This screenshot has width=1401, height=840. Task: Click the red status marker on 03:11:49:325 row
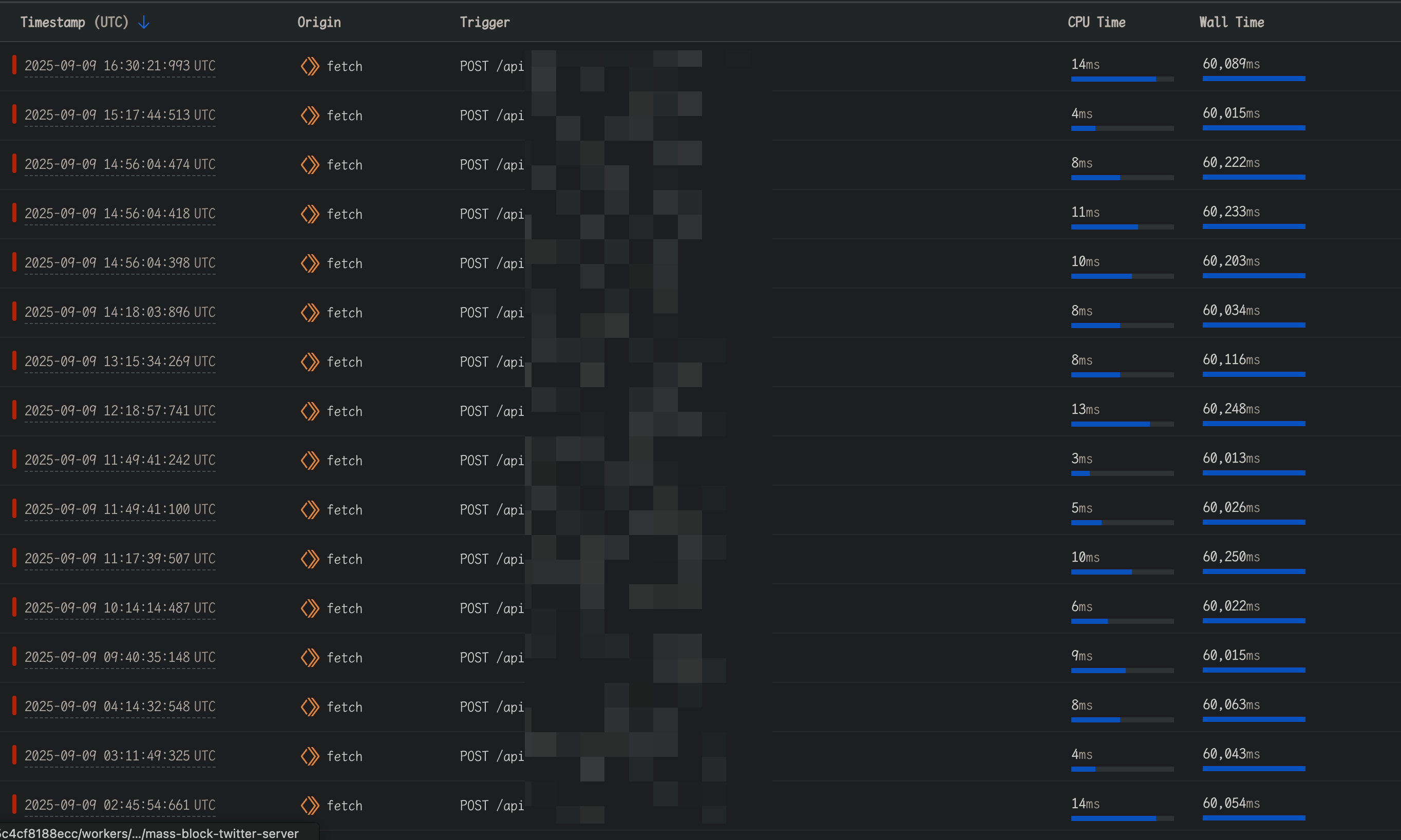pos(14,755)
